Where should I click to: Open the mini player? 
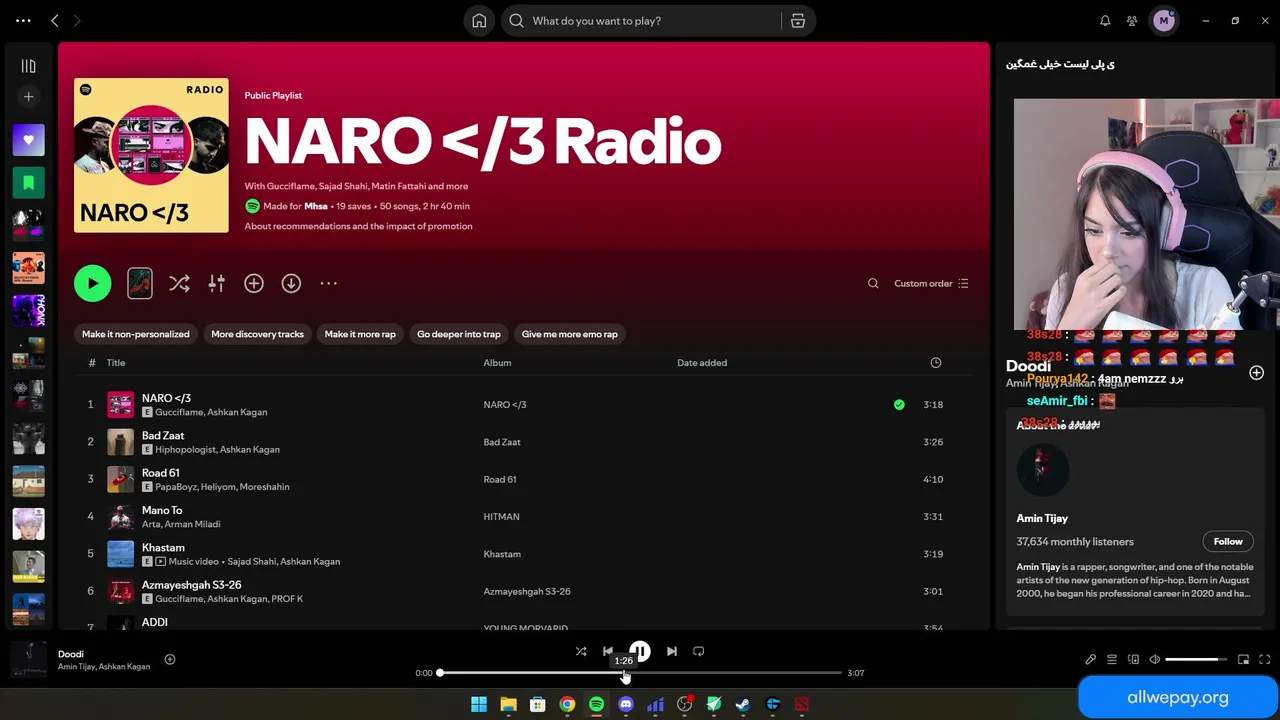[x=1243, y=659]
